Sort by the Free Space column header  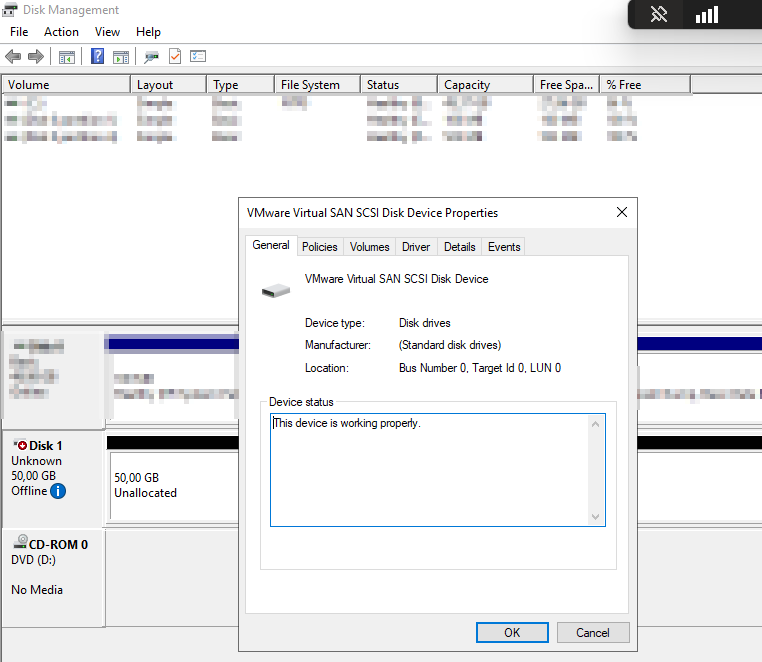pyautogui.click(x=567, y=85)
